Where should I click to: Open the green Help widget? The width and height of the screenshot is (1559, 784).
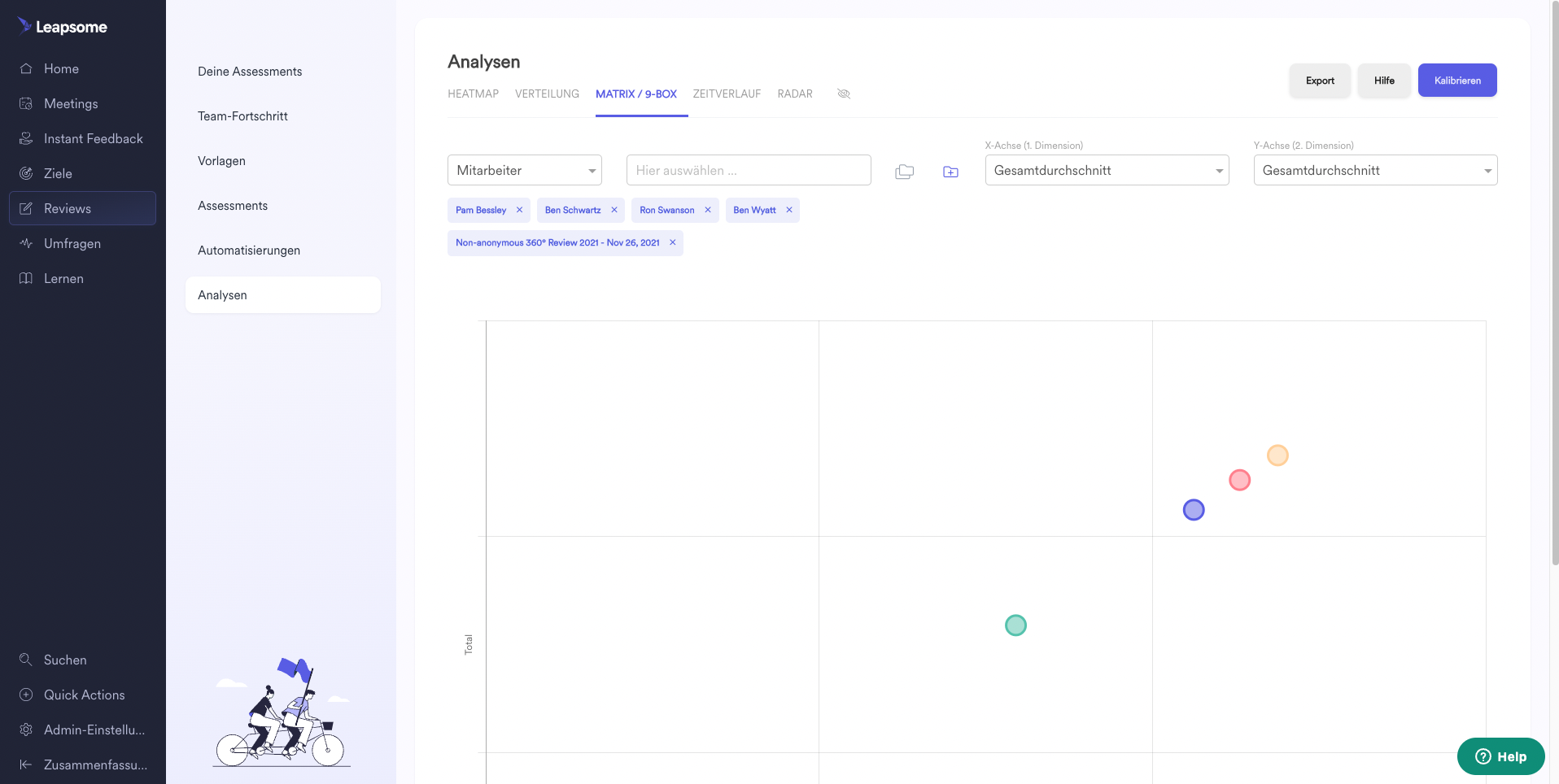1500,756
